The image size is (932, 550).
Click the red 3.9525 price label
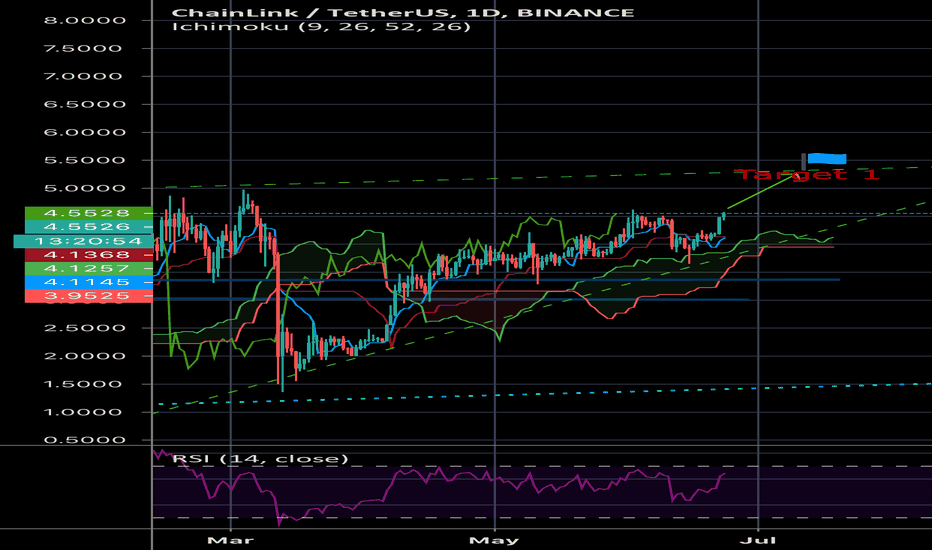coord(89,296)
